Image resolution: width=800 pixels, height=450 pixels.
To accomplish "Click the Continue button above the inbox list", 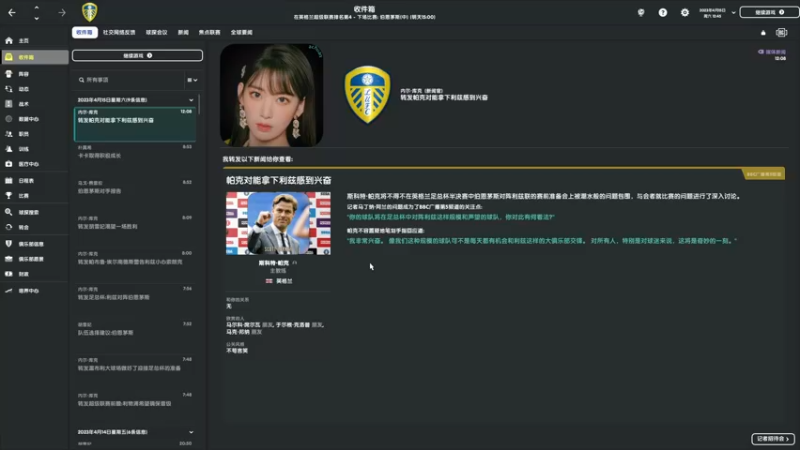I will [137, 55].
